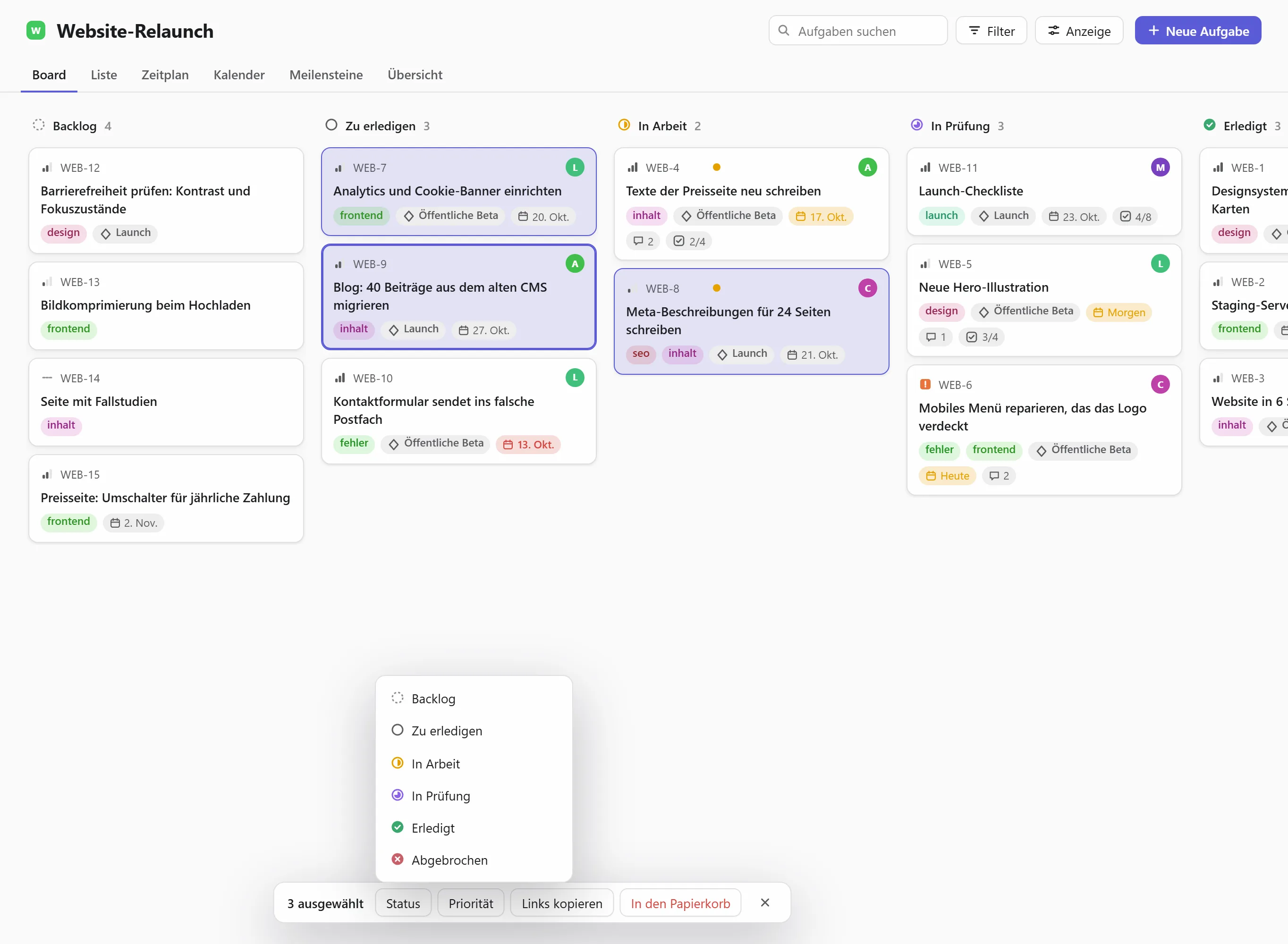
Task: Focus the Aufgaben suchen search field
Action: (x=858, y=31)
